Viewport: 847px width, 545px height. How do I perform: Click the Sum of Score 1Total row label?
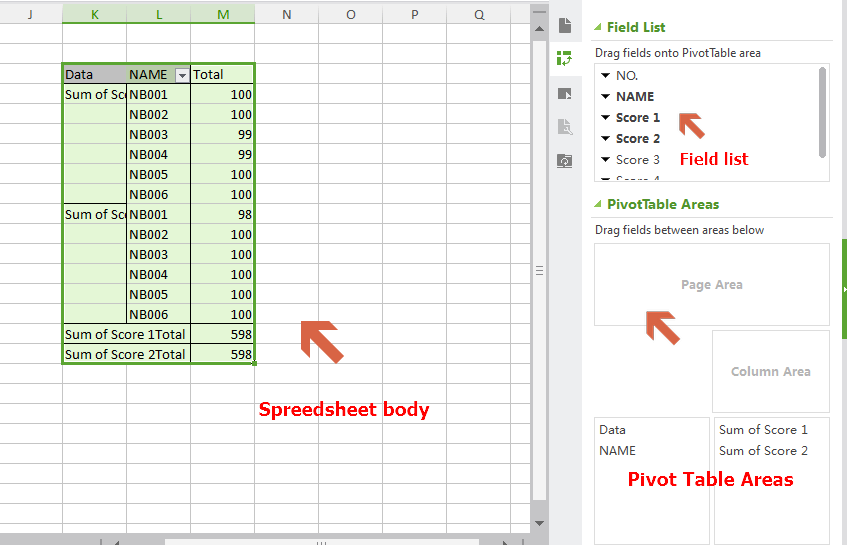pyautogui.click(x=126, y=334)
